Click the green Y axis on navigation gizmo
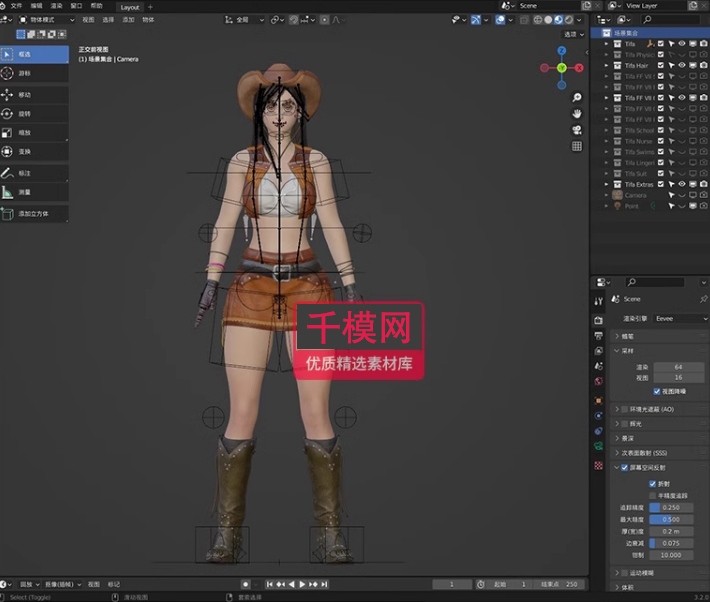This screenshot has height=602, width=710. point(561,68)
